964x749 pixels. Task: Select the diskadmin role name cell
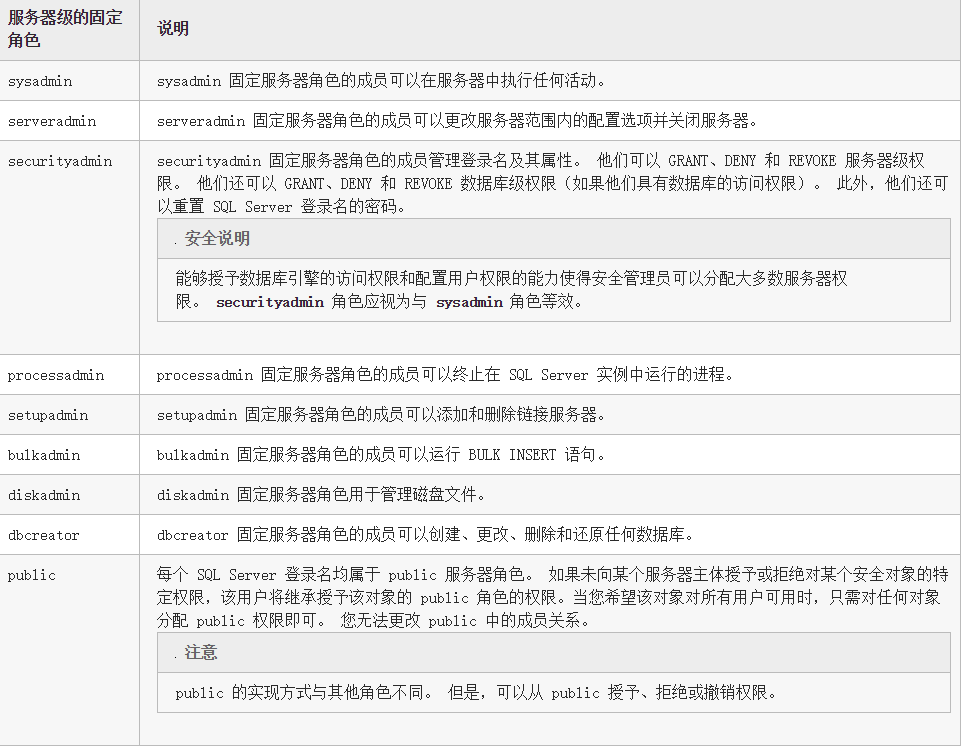pyautogui.click(x=44, y=495)
